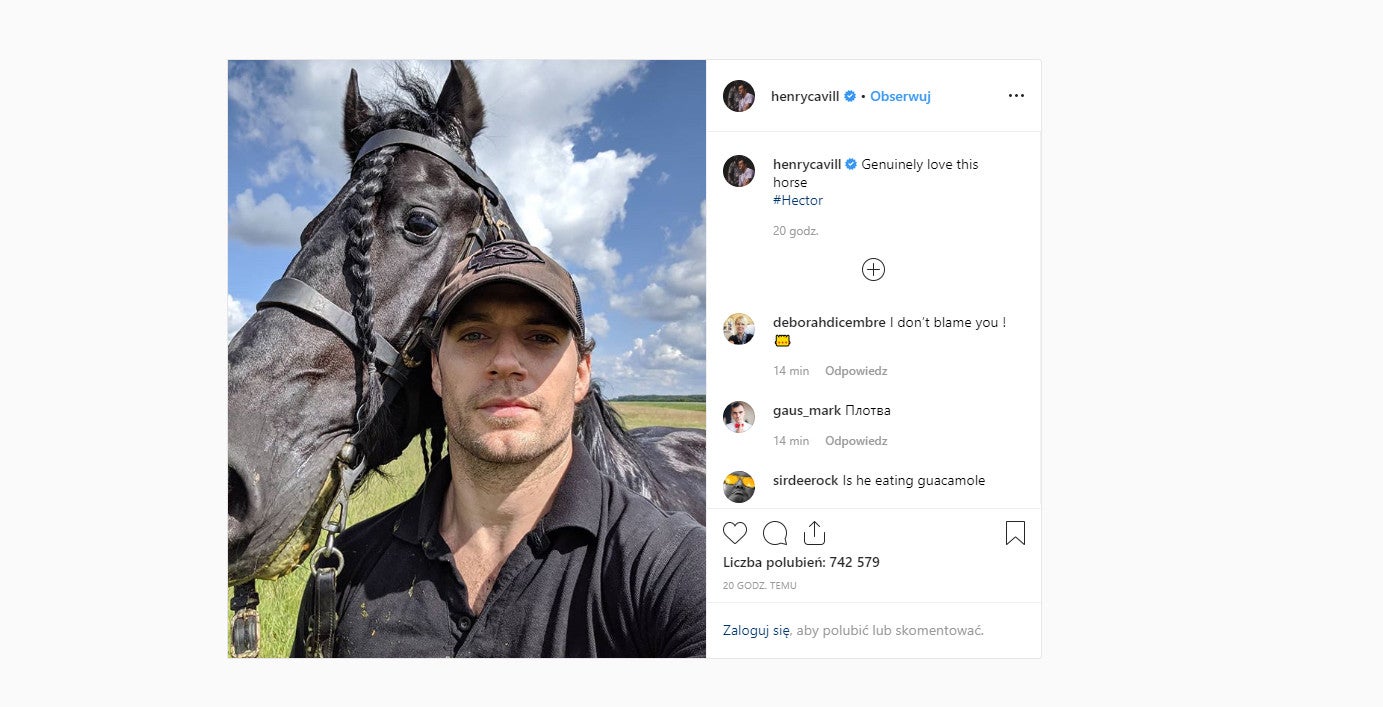Reply to gaus_mark's comment via Odpowiedz
The image size is (1383, 707).
coord(856,441)
